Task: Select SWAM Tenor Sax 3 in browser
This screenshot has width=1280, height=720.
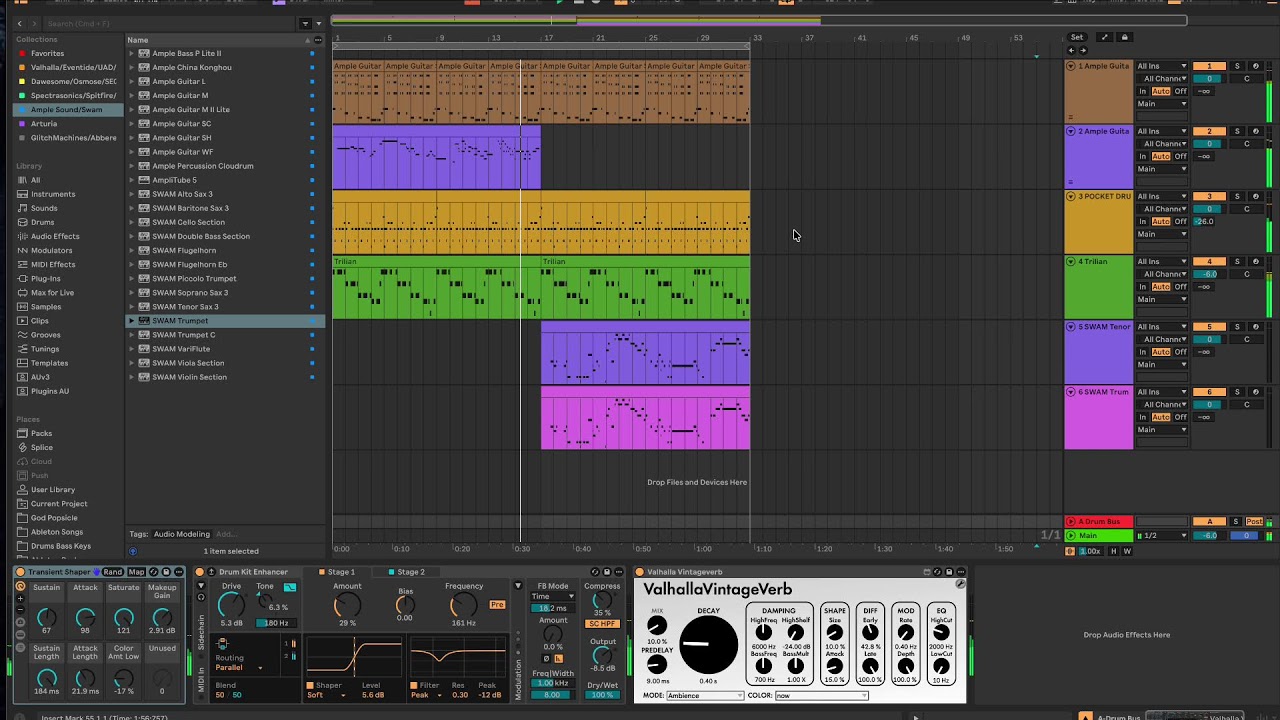Action: pyautogui.click(x=185, y=306)
